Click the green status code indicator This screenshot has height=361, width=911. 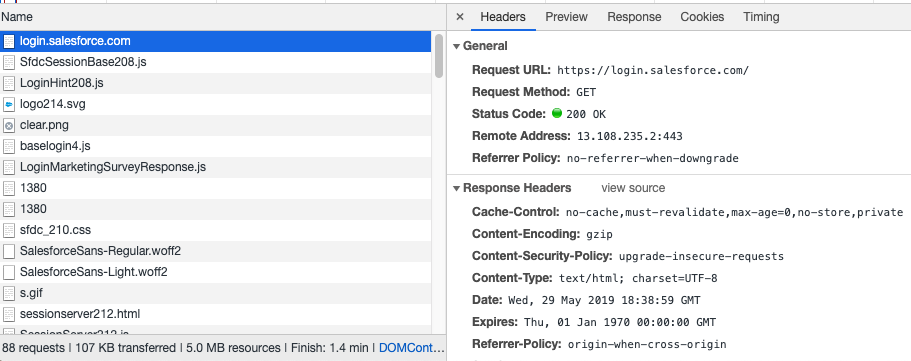pyautogui.click(x=557, y=113)
